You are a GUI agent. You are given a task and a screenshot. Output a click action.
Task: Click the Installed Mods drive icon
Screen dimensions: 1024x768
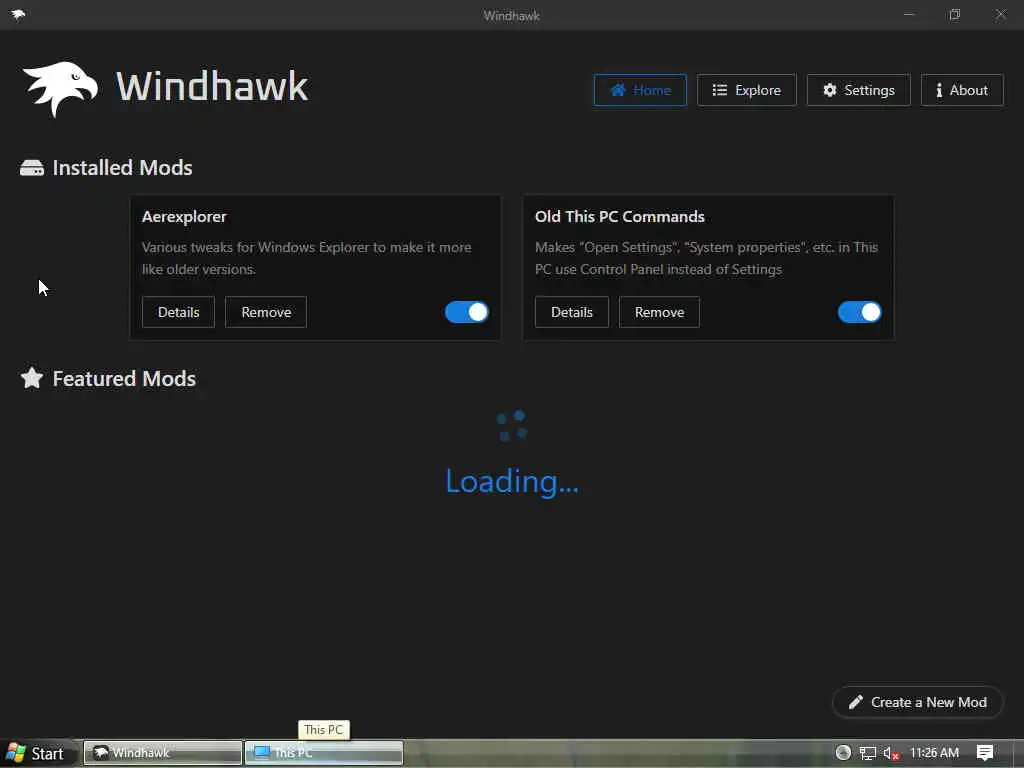[x=32, y=168]
